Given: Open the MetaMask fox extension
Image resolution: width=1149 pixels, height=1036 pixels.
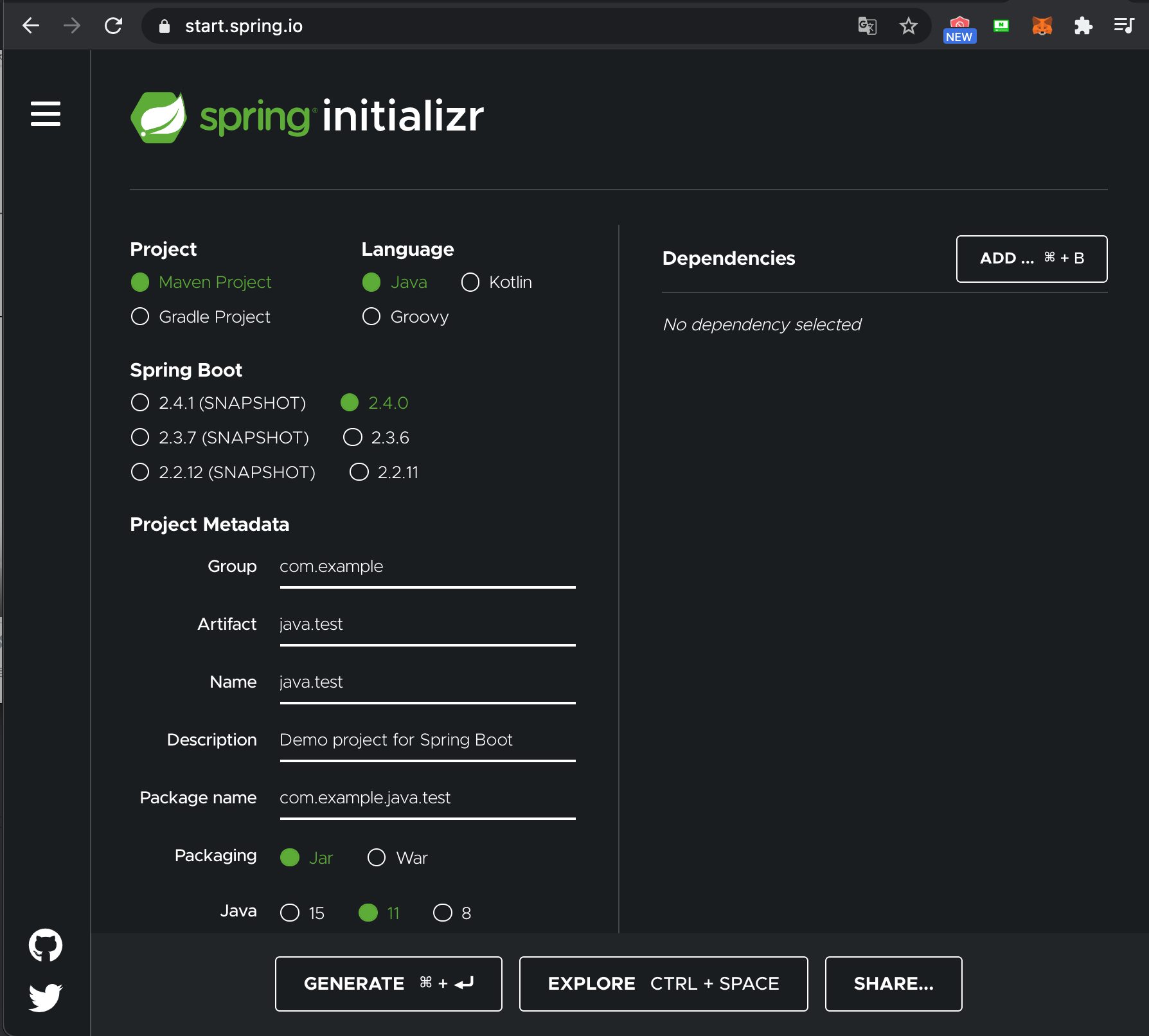Looking at the screenshot, I should click(x=1042, y=26).
